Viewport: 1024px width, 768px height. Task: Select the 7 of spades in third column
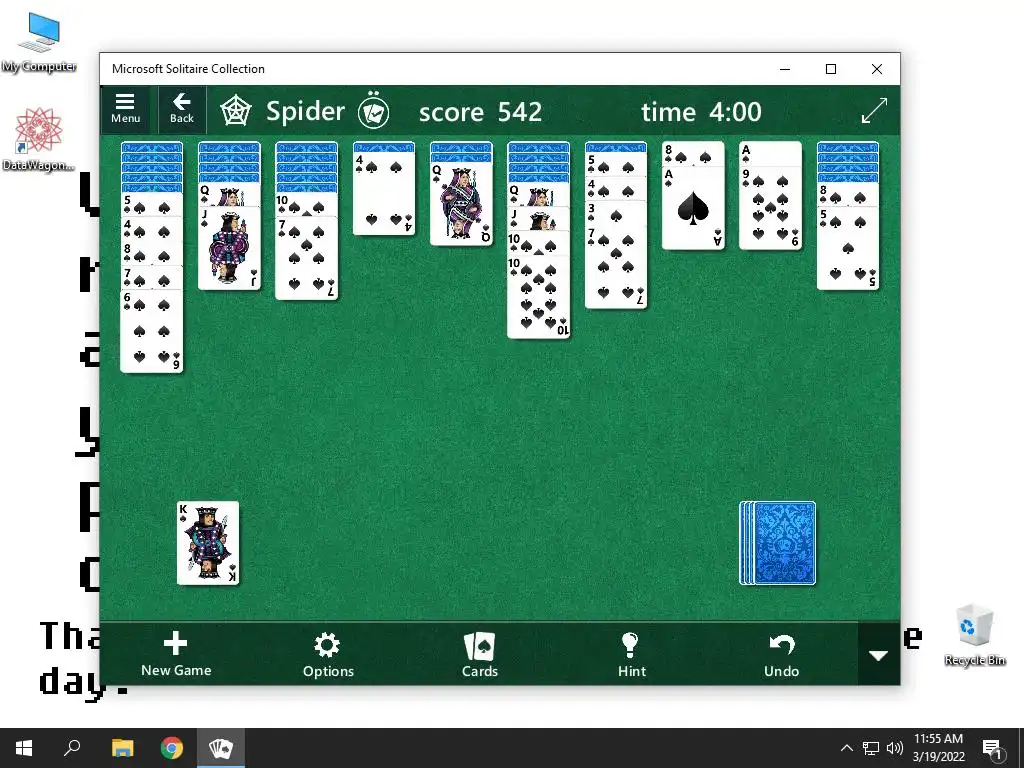pos(306,259)
